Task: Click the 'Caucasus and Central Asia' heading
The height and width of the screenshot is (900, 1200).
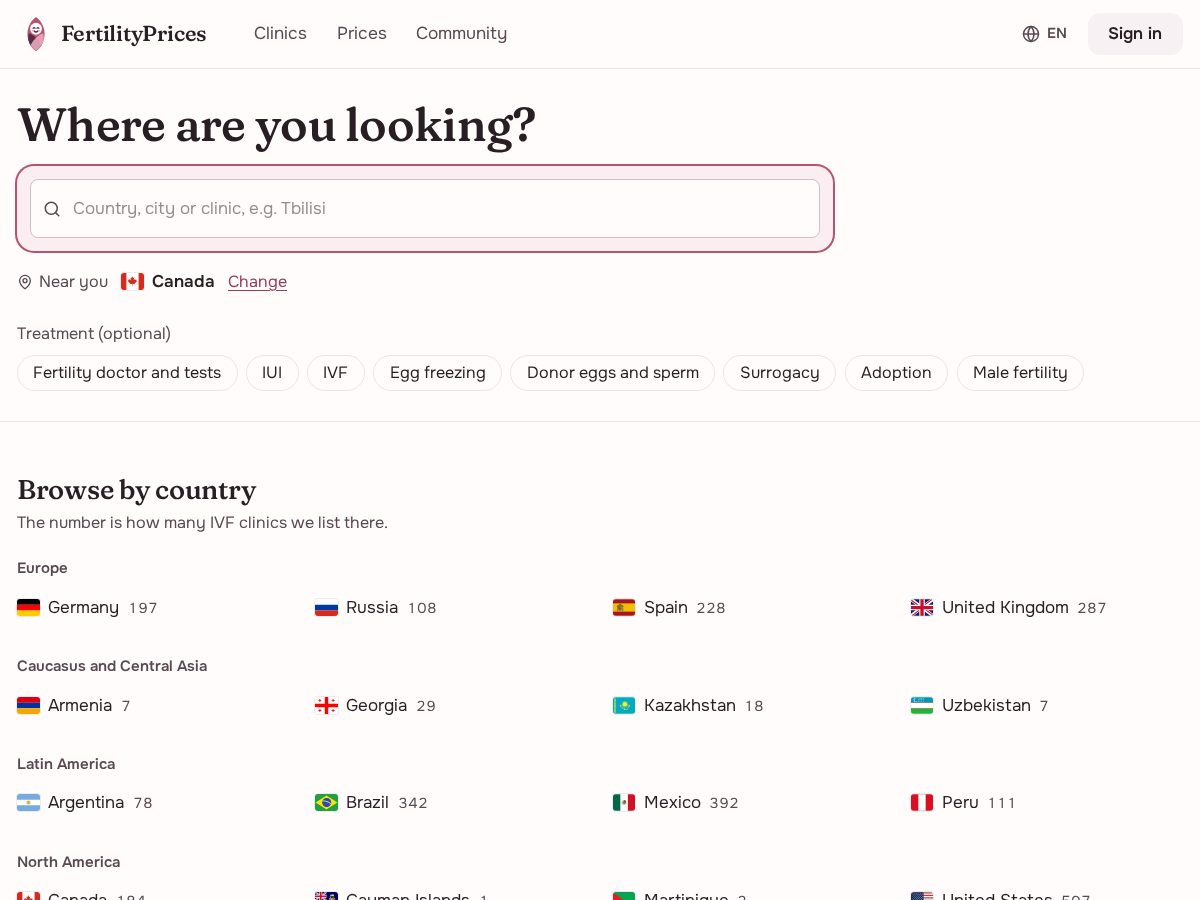Action: click(x=112, y=666)
